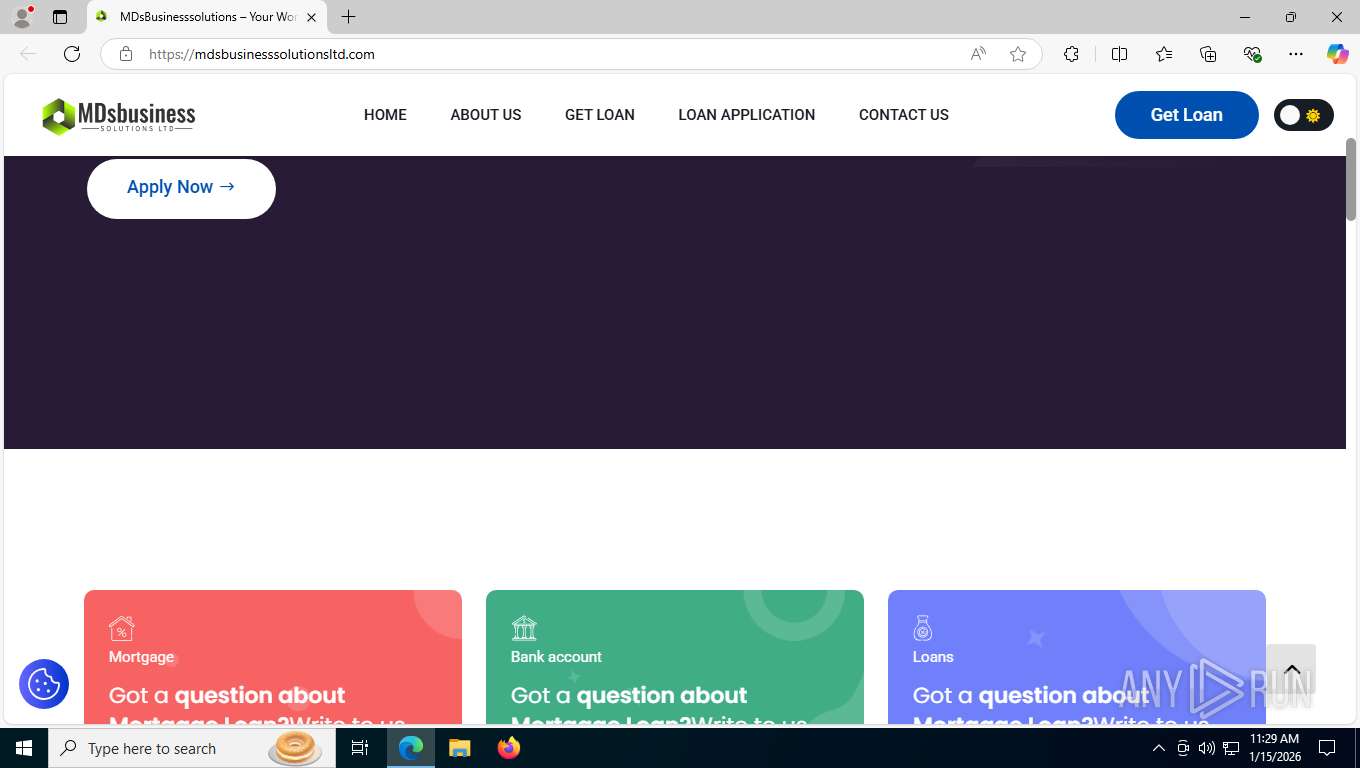
Task: Select the Loans card label
Action: [x=933, y=657]
